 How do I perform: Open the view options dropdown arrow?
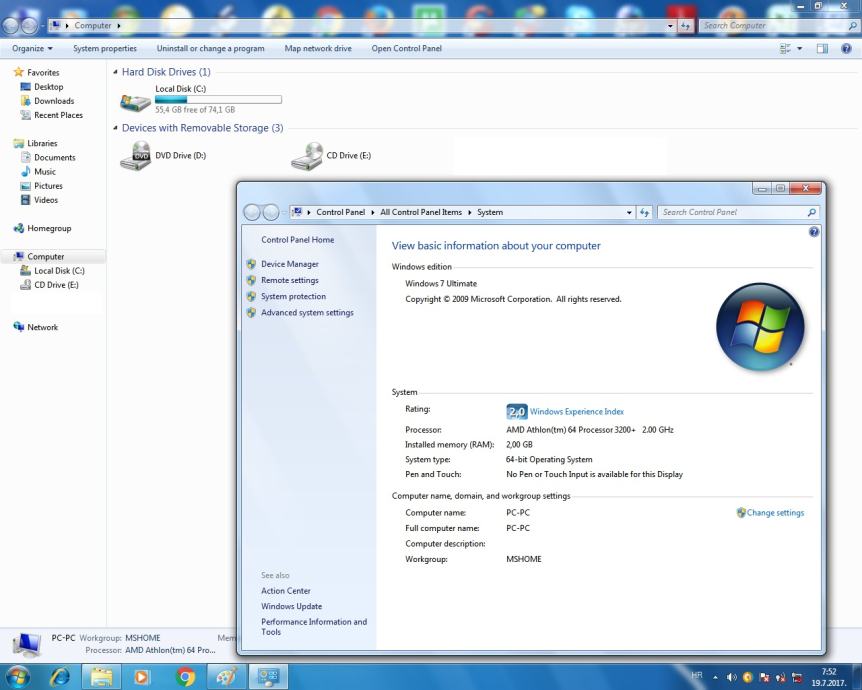point(799,48)
